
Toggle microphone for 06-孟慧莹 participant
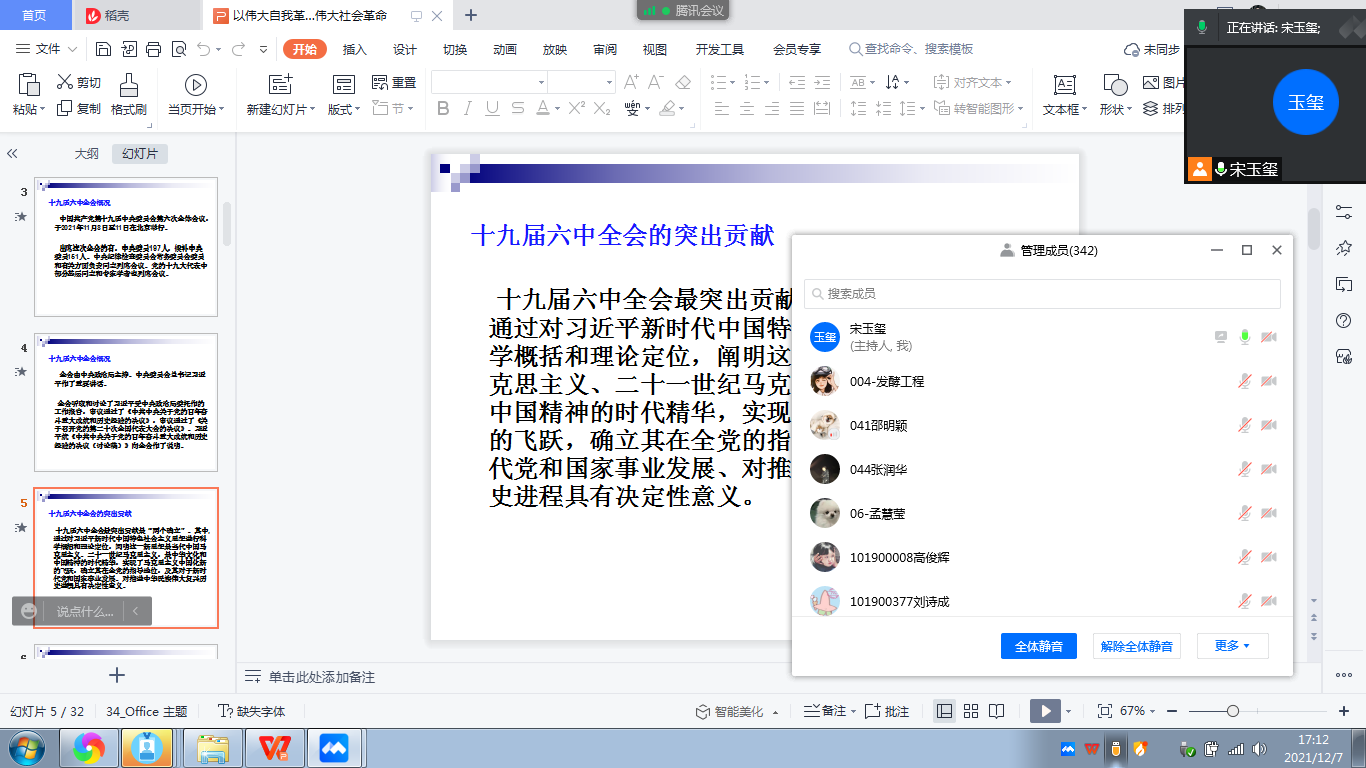[x=1245, y=513]
